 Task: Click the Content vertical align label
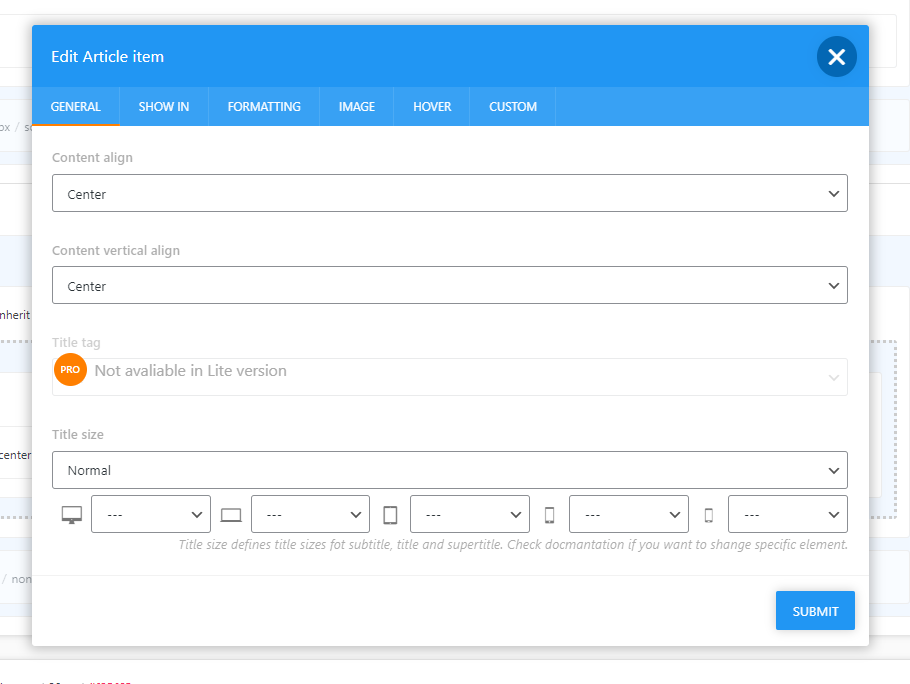coord(116,251)
